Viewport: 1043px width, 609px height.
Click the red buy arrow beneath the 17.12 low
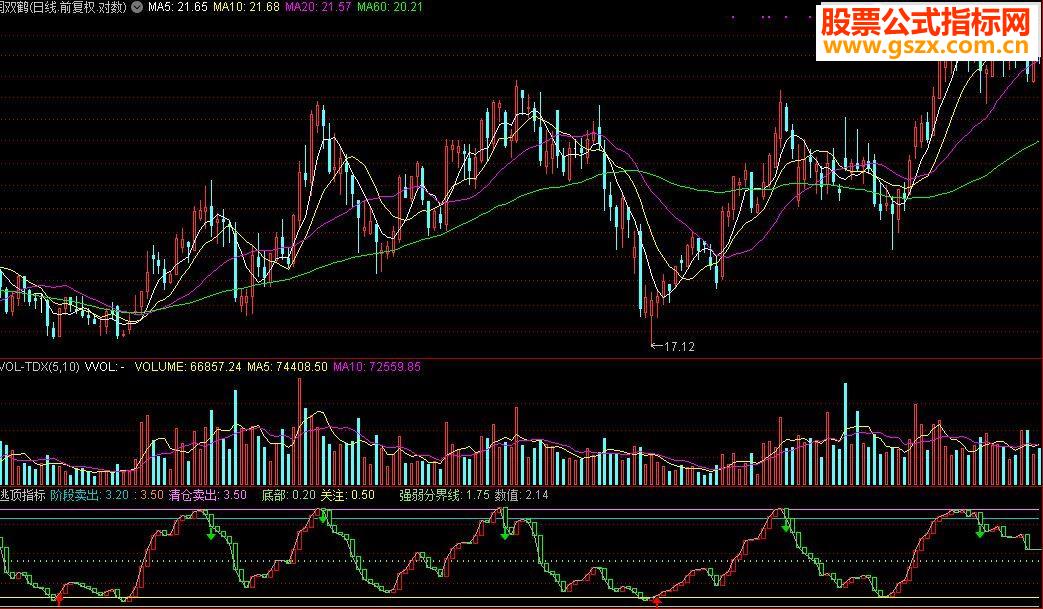(x=657, y=601)
